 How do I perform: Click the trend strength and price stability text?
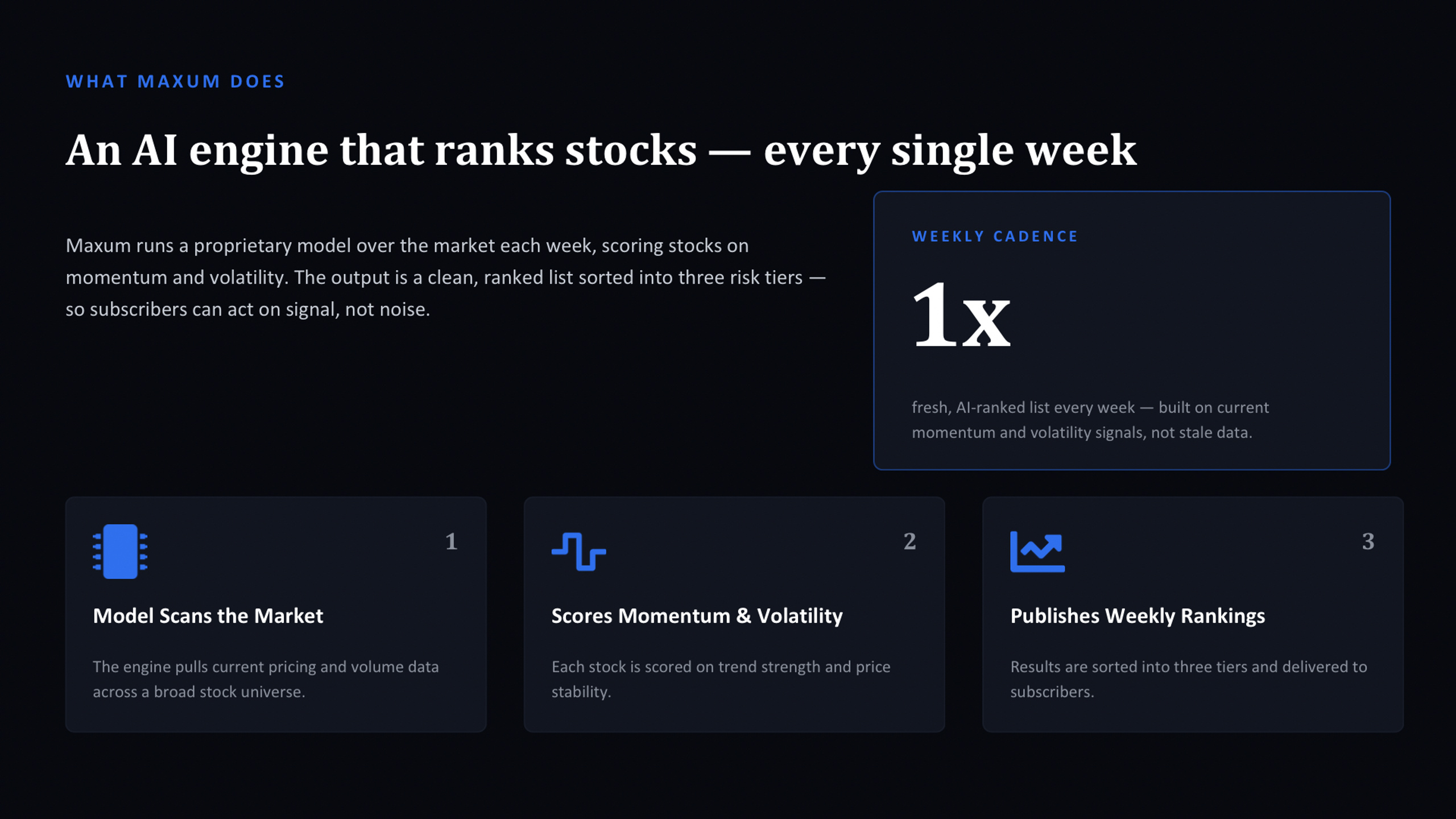[721, 679]
